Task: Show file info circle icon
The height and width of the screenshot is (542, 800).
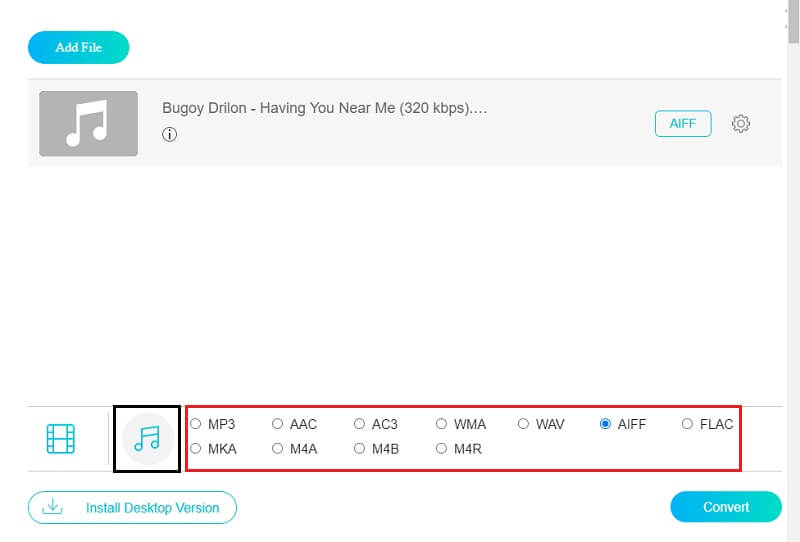Action: [x=169, y=134]
